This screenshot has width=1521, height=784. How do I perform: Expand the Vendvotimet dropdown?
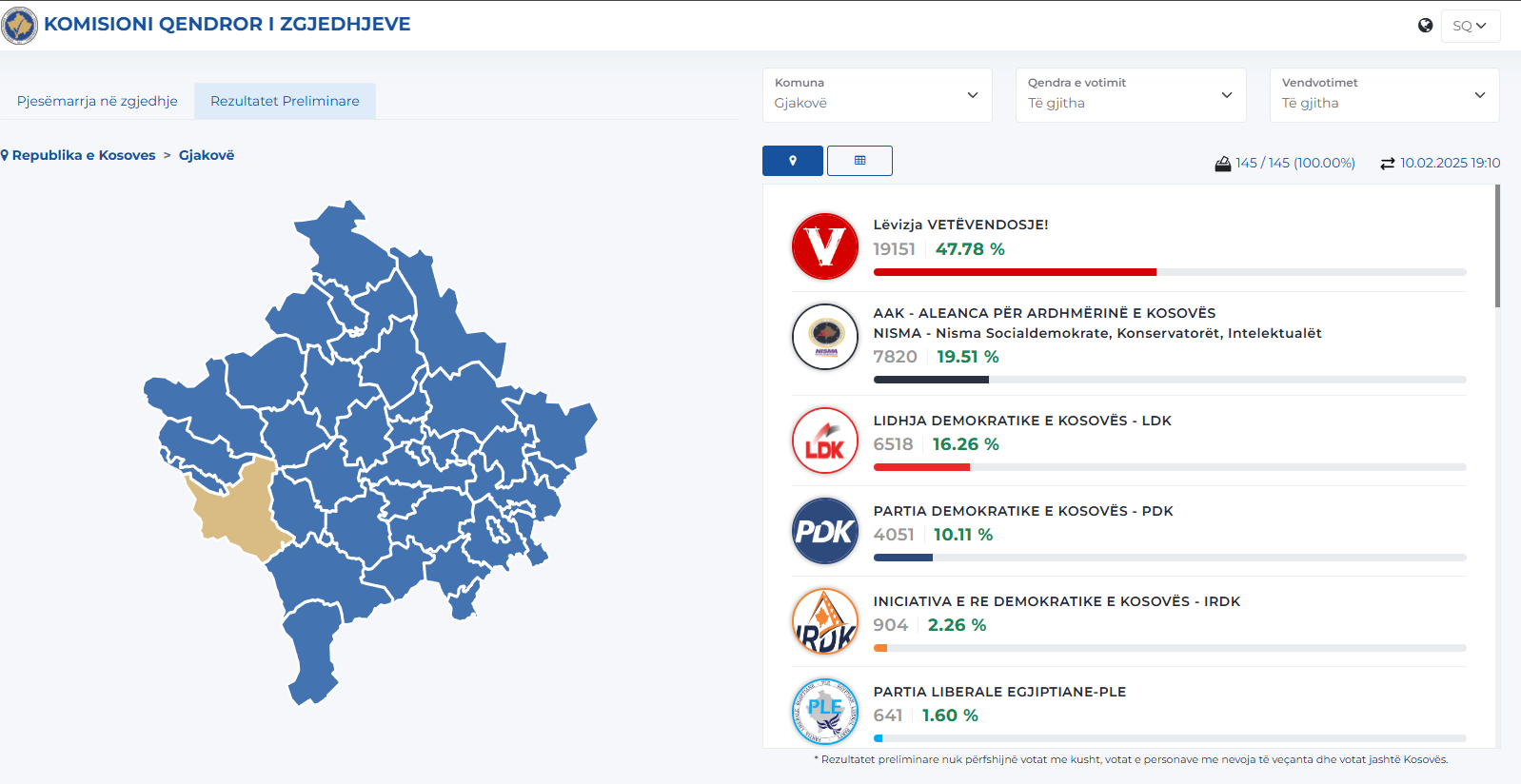1384,95
